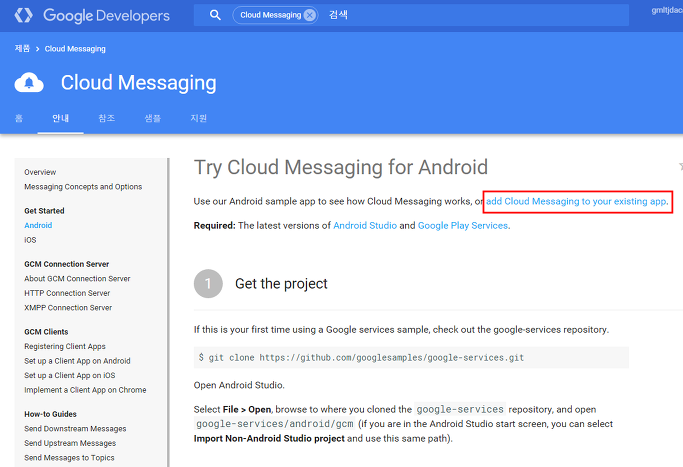Switch to the 샘플 tab
This screenshot has height=467, width=683.
pos(152,118)
